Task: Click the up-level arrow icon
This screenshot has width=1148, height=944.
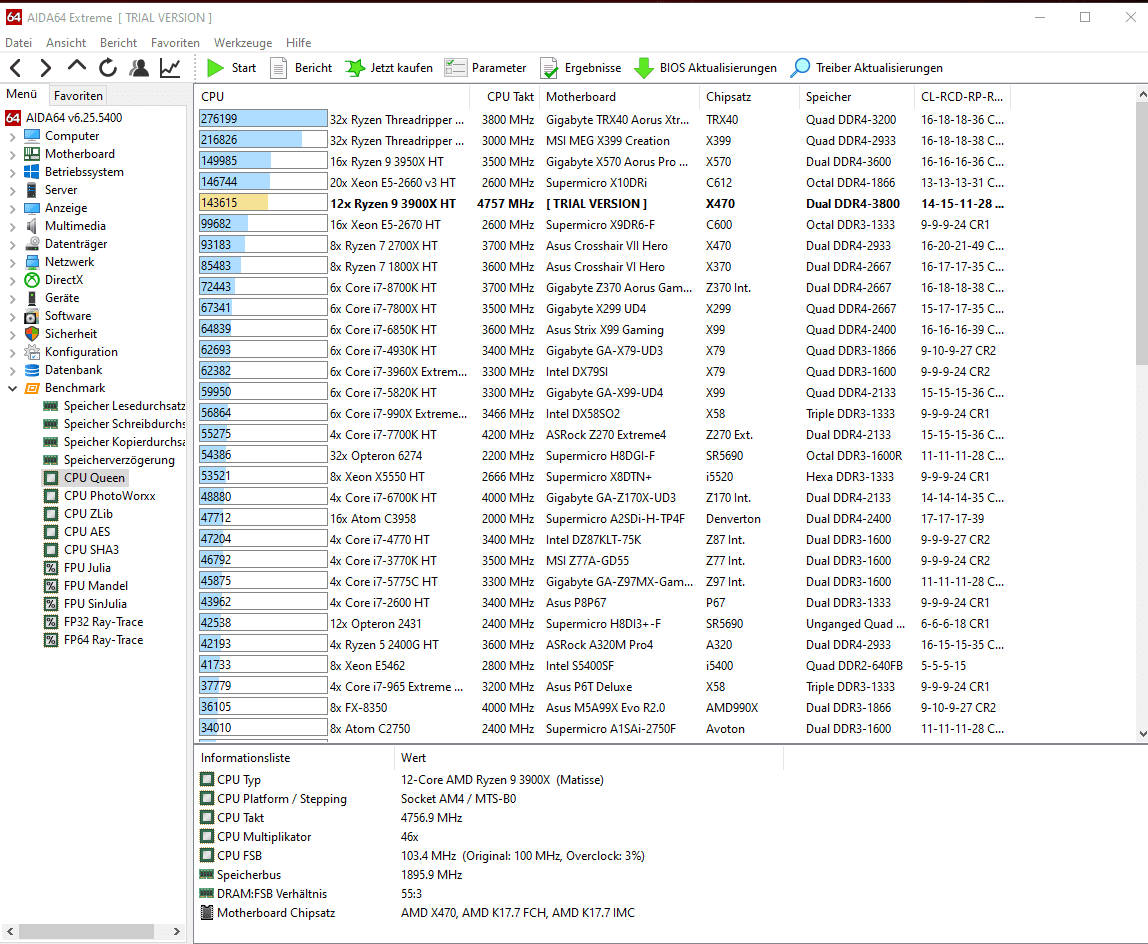Action: click(x=76, y=67)
